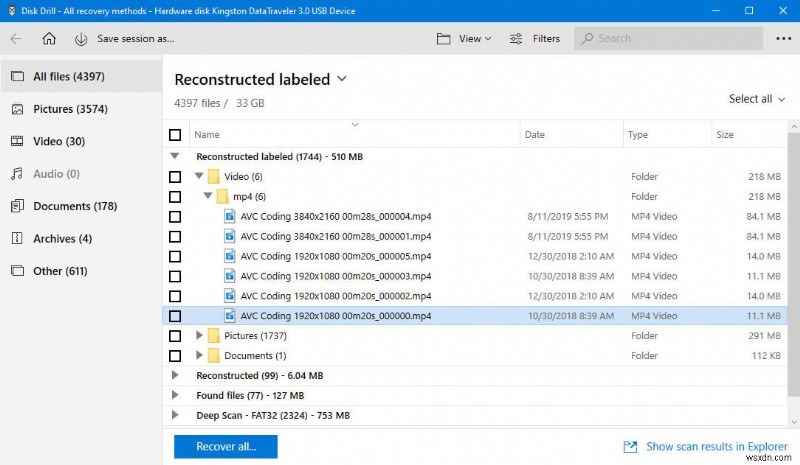This screenshot has width=800, height=465.
Task: Select the Other (611) category
Action: (x=60, y=271)
